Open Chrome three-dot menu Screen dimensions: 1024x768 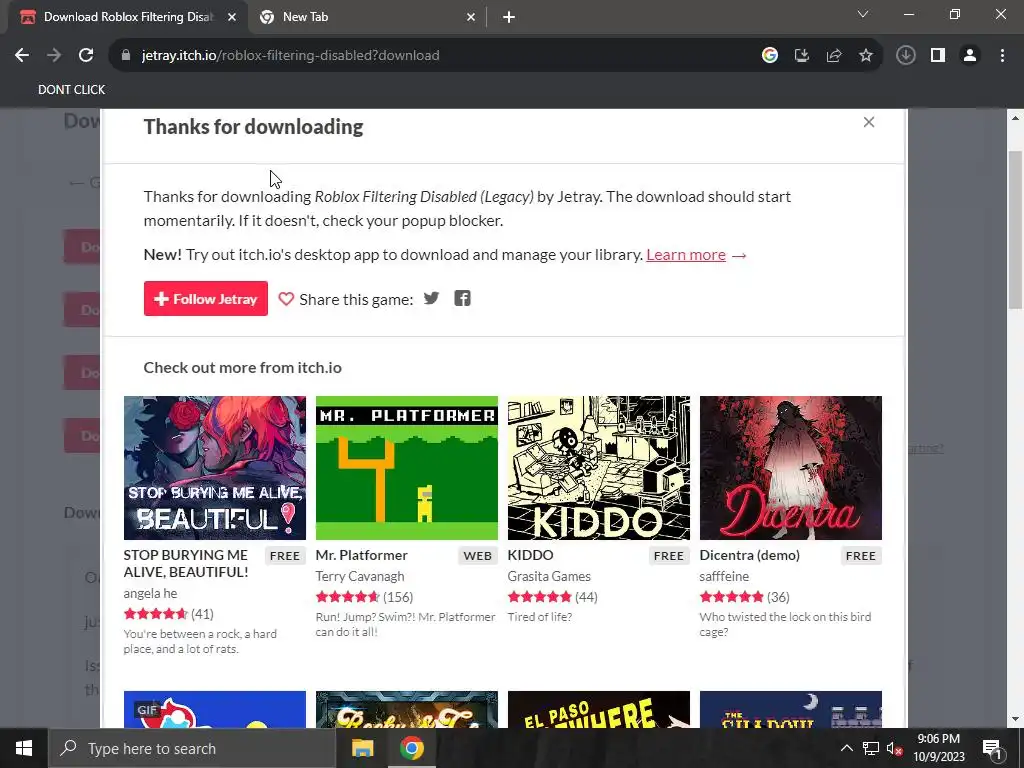(x=1002, y=56)
